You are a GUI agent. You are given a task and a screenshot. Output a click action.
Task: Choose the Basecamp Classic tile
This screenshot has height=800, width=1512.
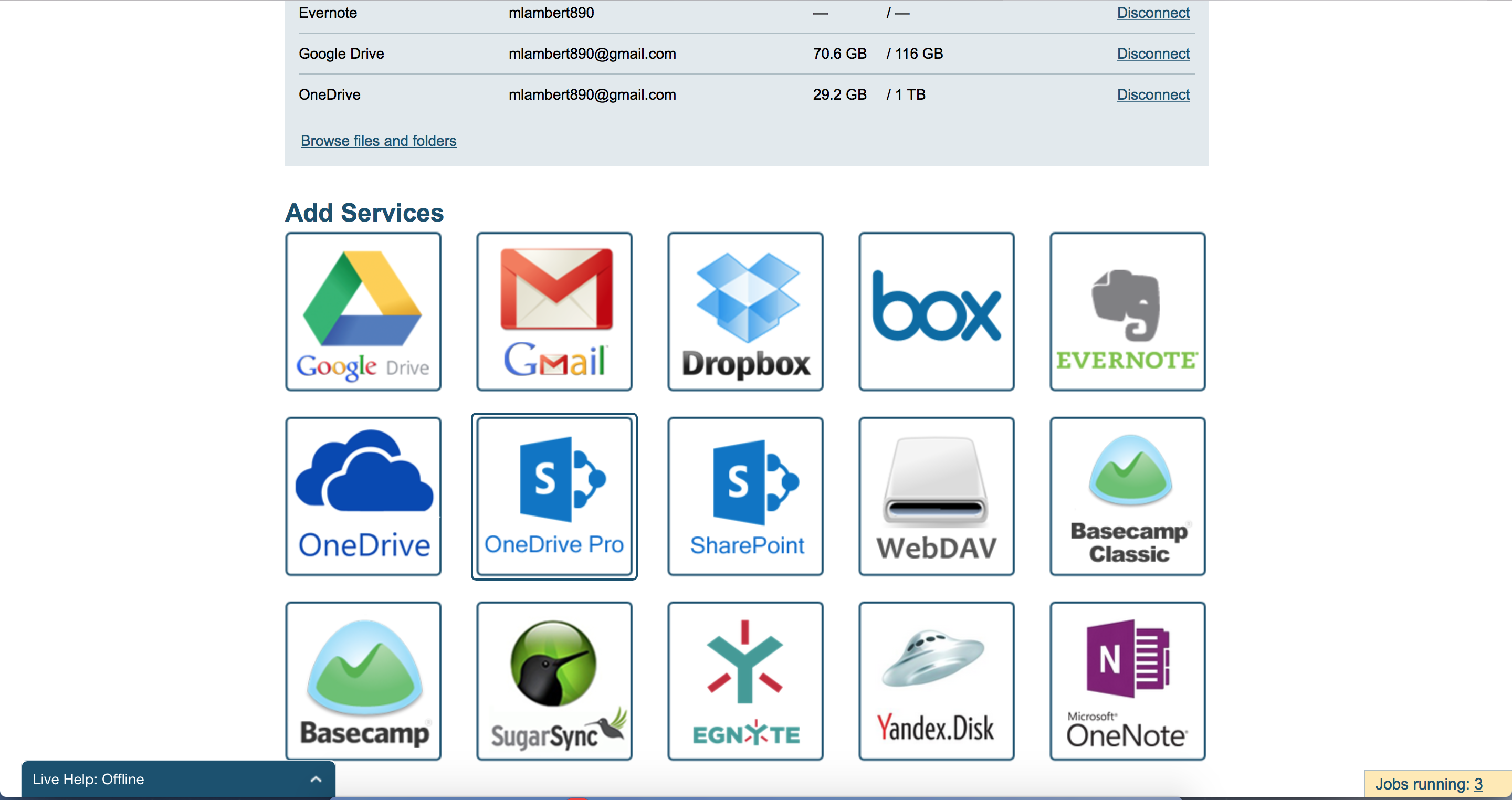click(1127, 496)
